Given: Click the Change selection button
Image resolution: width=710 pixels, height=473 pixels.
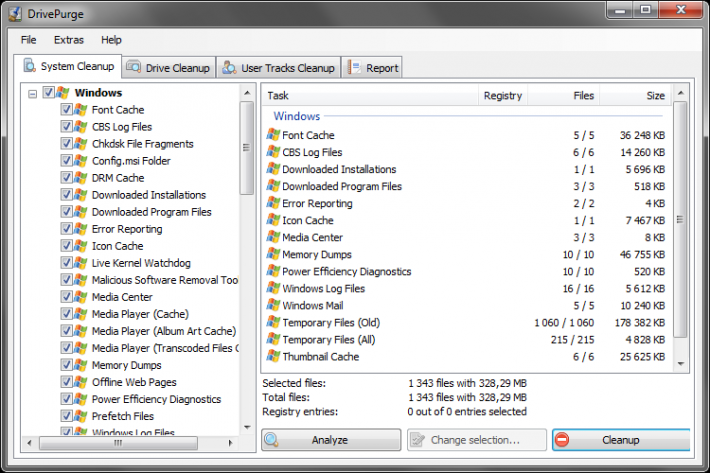Looking at the screenshot, I should coord(477,440).
